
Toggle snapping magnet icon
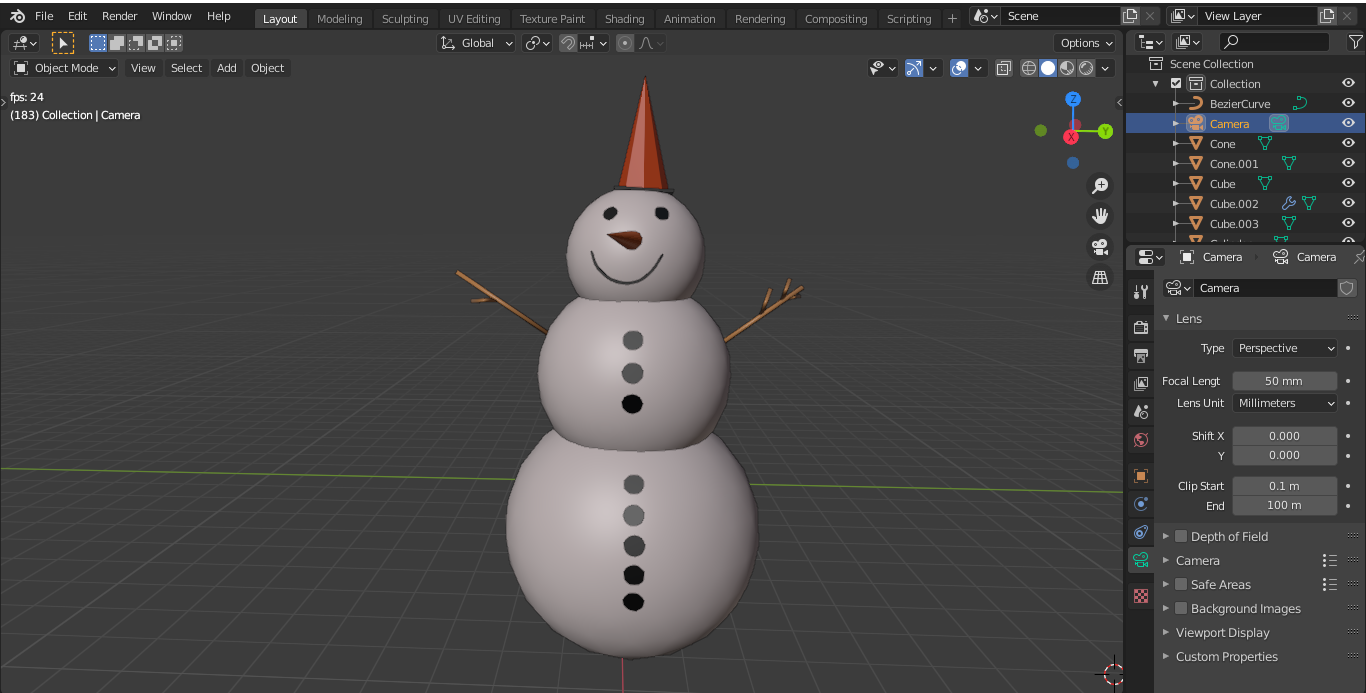click(567, 43)
